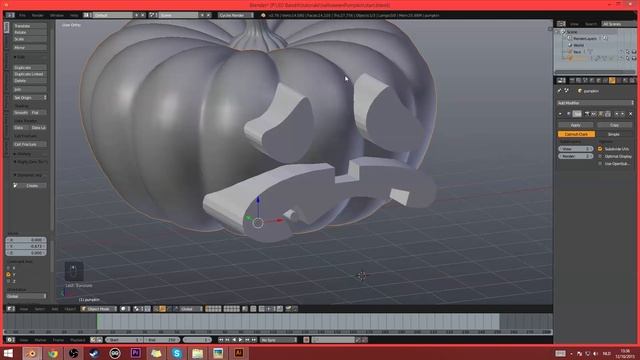Open the Set Origin dropdown
This screenshot has width=640, height=360.
tap(29, 98)
